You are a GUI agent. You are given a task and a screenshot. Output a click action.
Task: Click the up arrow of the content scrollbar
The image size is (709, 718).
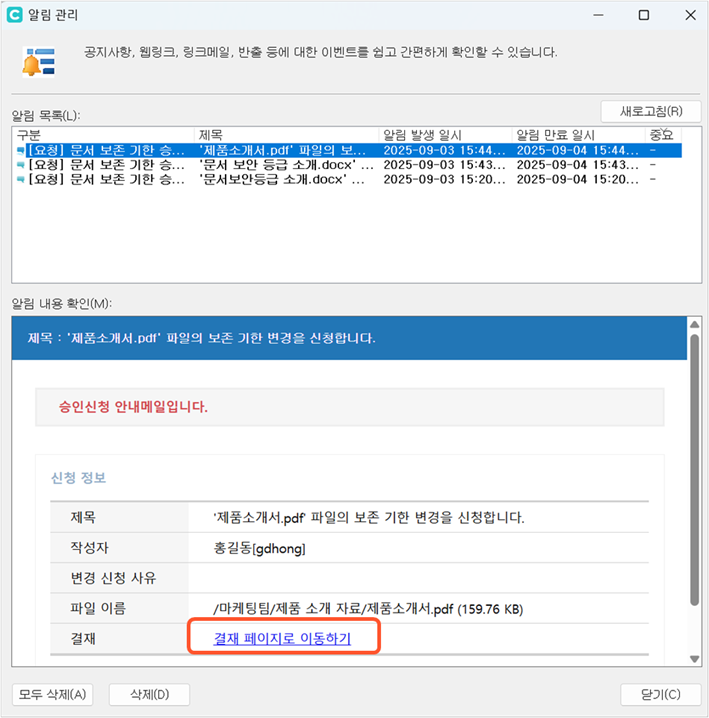coord(694,325)
